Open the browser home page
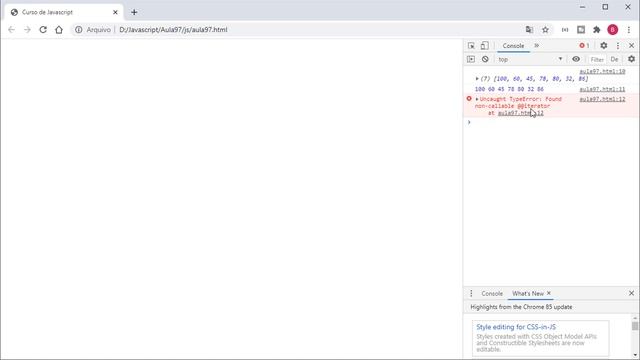This screenshot has width=640, height=360. point(59,30)
